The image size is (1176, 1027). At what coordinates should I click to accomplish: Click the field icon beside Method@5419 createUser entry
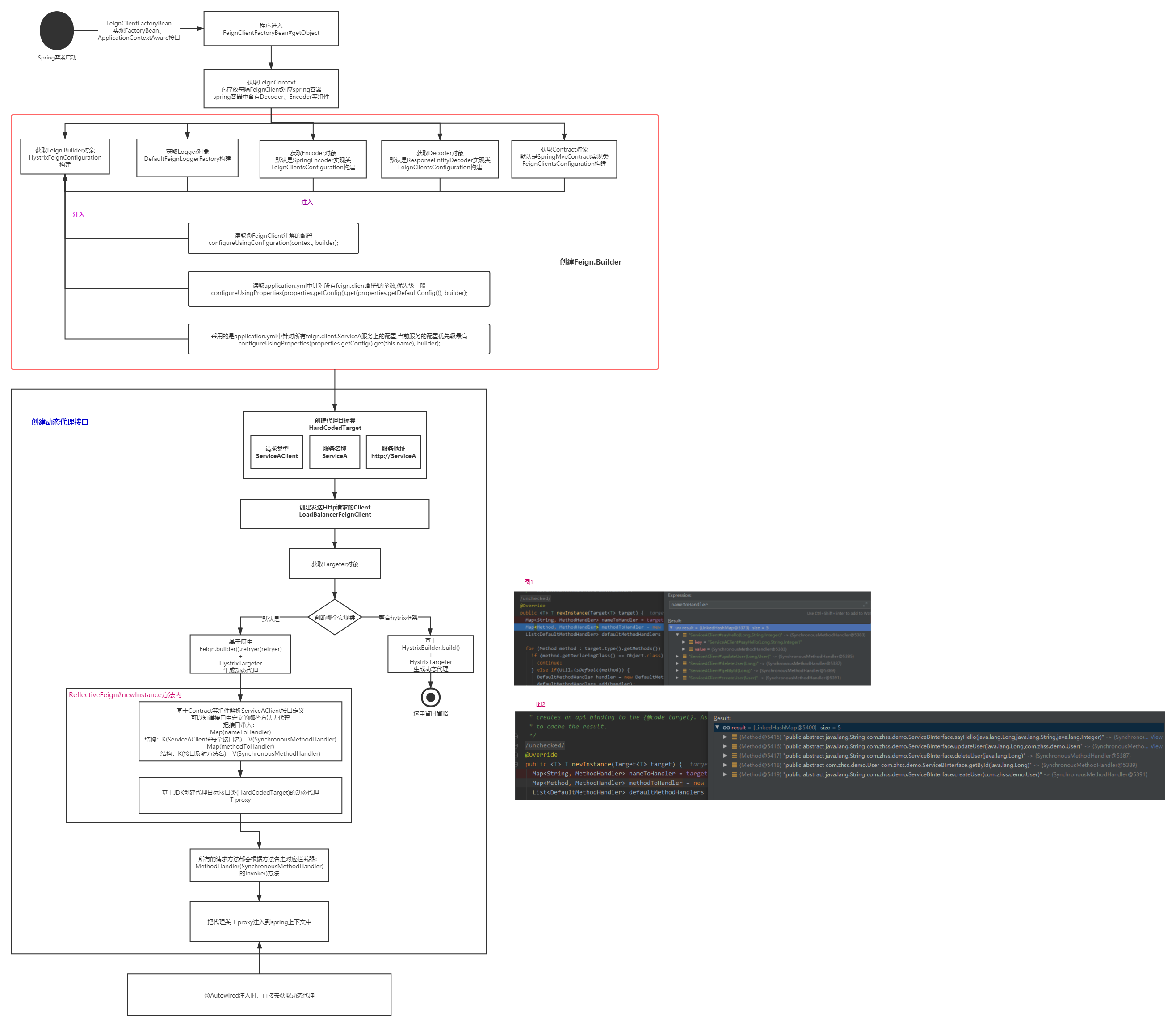point(735,774)
